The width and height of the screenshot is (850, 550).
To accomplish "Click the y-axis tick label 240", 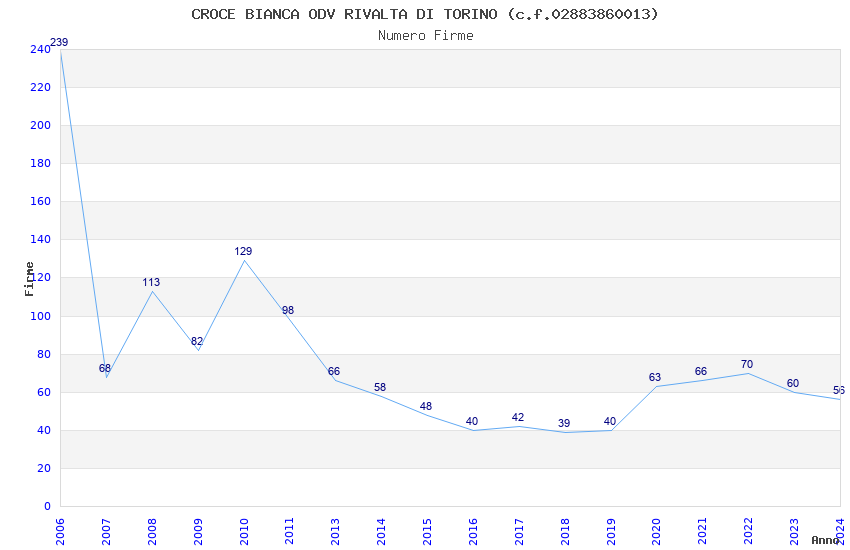I will point(41,49).
